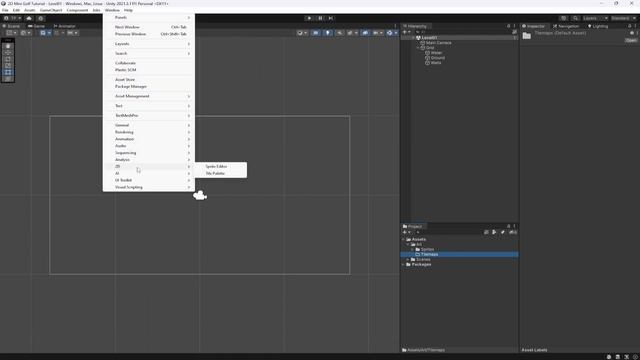The height and width of the screenshot is (360, 640).
Task: Click the Pause button
Action: (x=320, y=18)
